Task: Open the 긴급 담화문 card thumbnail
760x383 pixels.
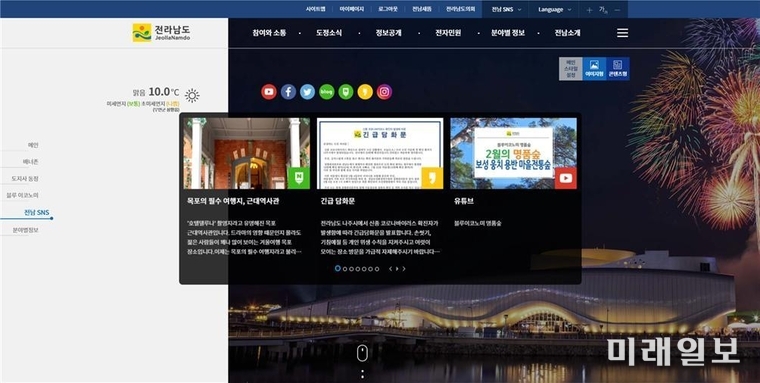Action: 380,153
